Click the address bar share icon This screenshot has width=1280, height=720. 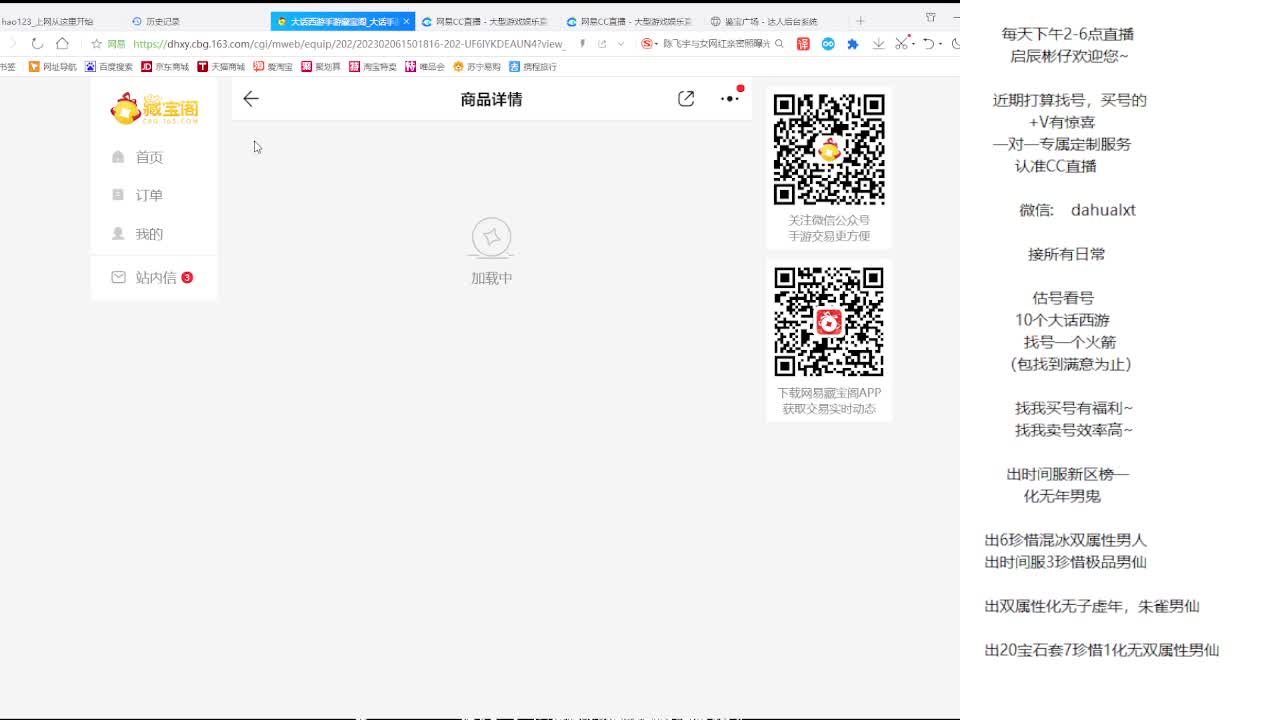602,44
